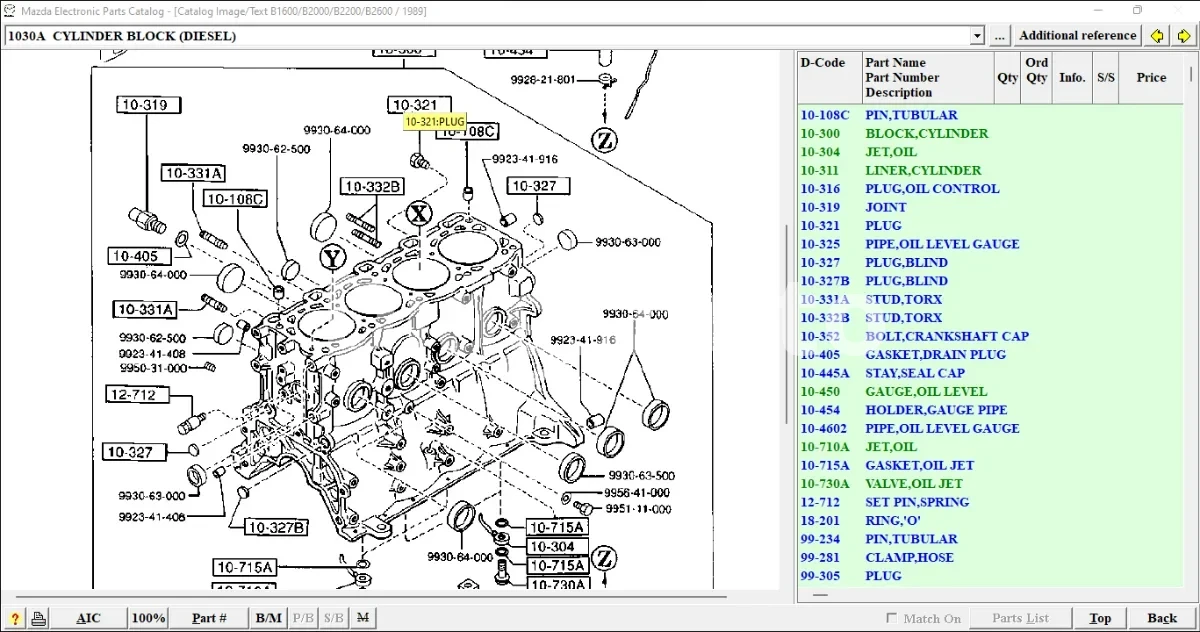Click the ellipsis browse button beside the section dropdown
Viewport: 1200px width, 632px height.
coord(1000,36)
